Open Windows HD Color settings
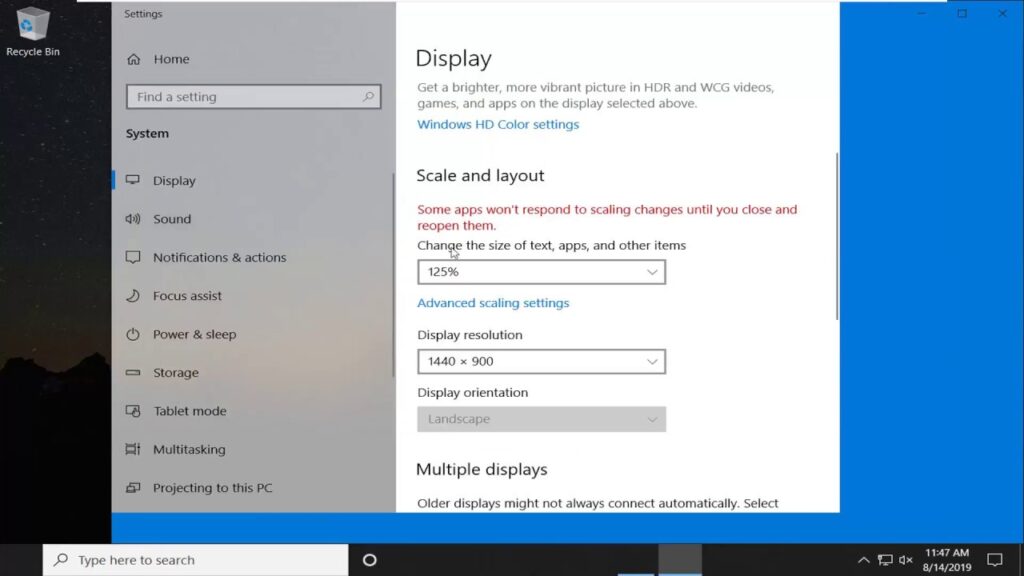Image resolution: width=1024 pixels, height=576 pixels. 497,124
